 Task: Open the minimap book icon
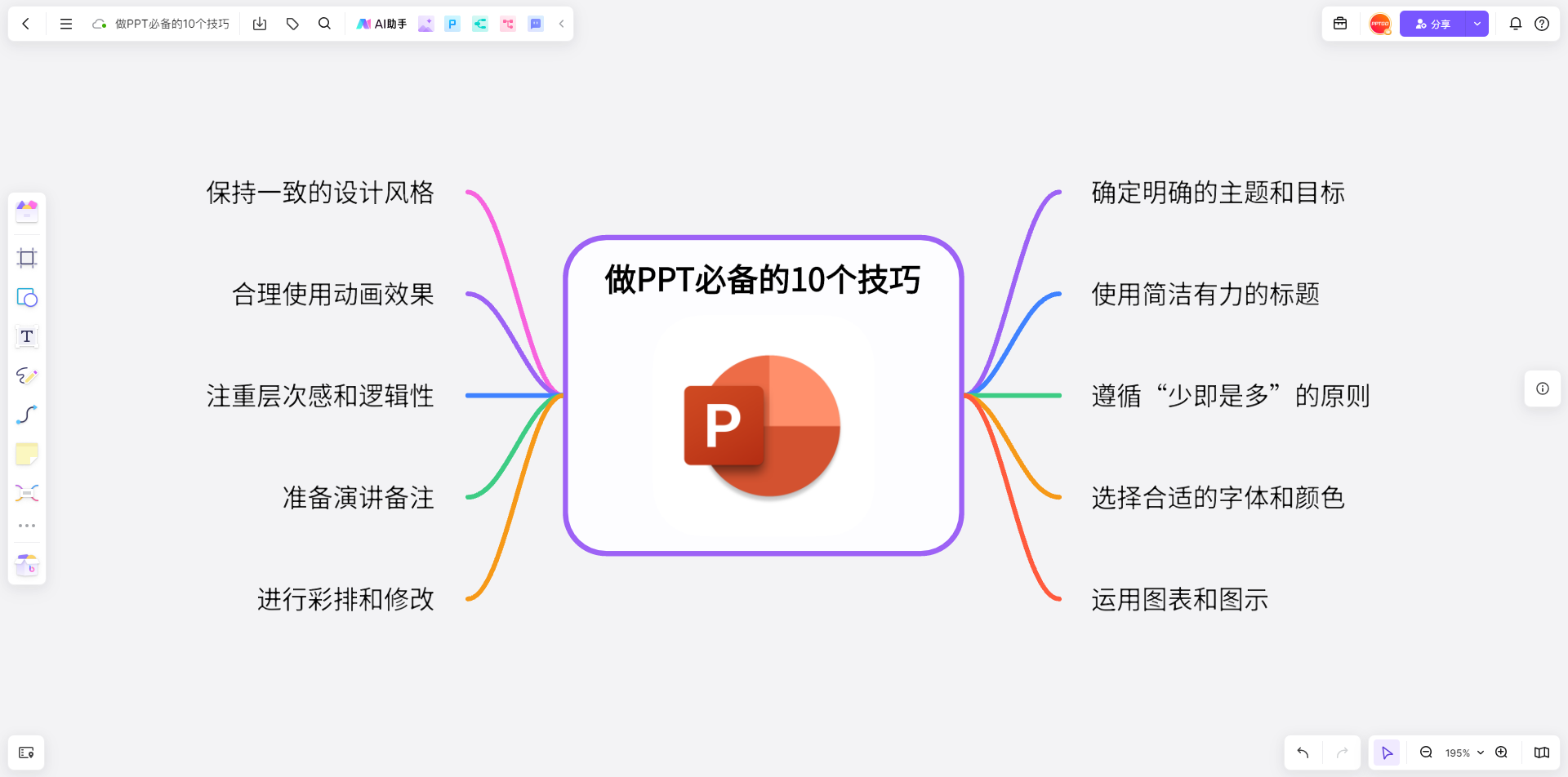point(1542,753)
